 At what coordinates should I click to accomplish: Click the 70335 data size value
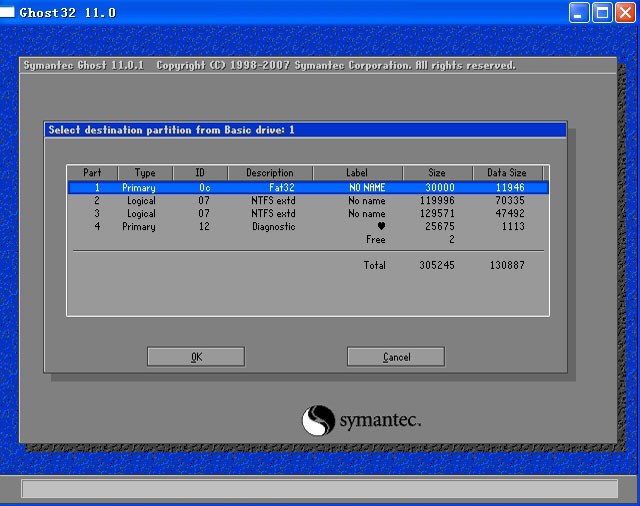pos(510,201)
